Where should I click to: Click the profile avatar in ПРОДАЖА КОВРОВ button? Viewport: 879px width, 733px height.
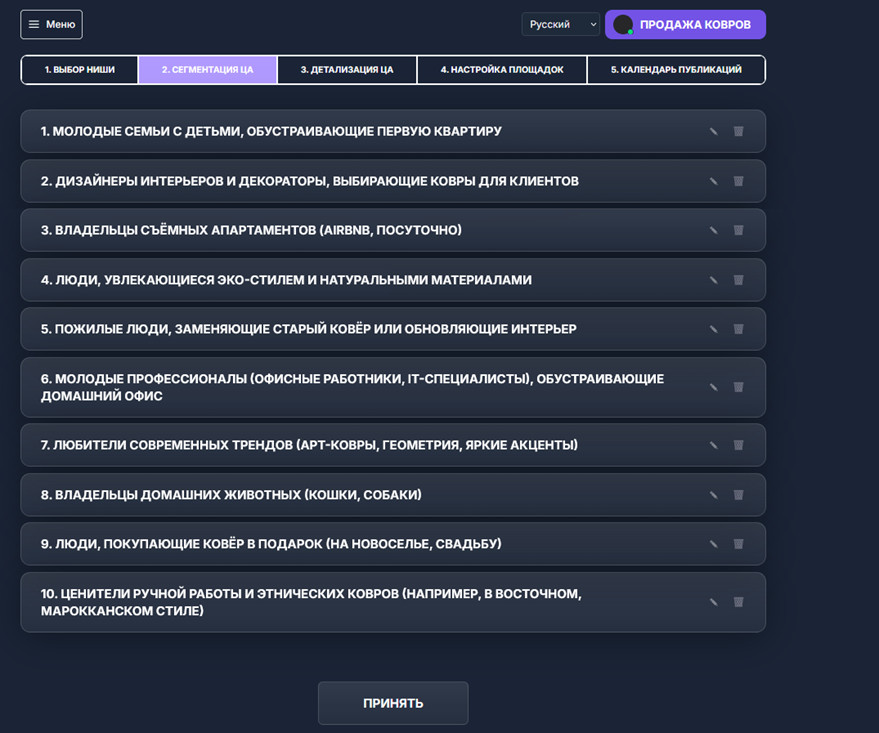coord(623,25)
